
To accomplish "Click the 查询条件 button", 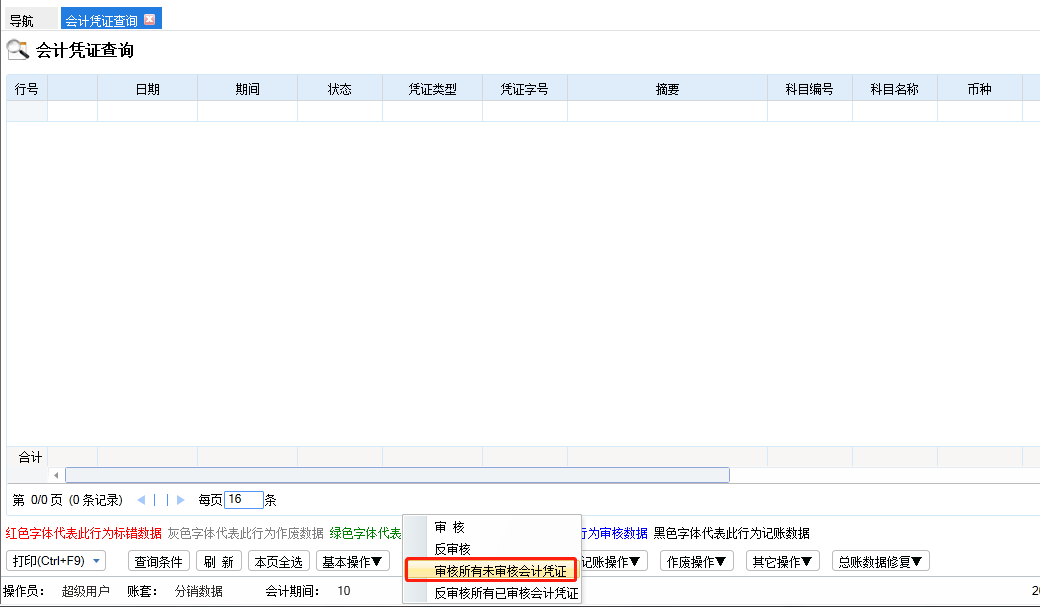I will [x=159, y=561].
